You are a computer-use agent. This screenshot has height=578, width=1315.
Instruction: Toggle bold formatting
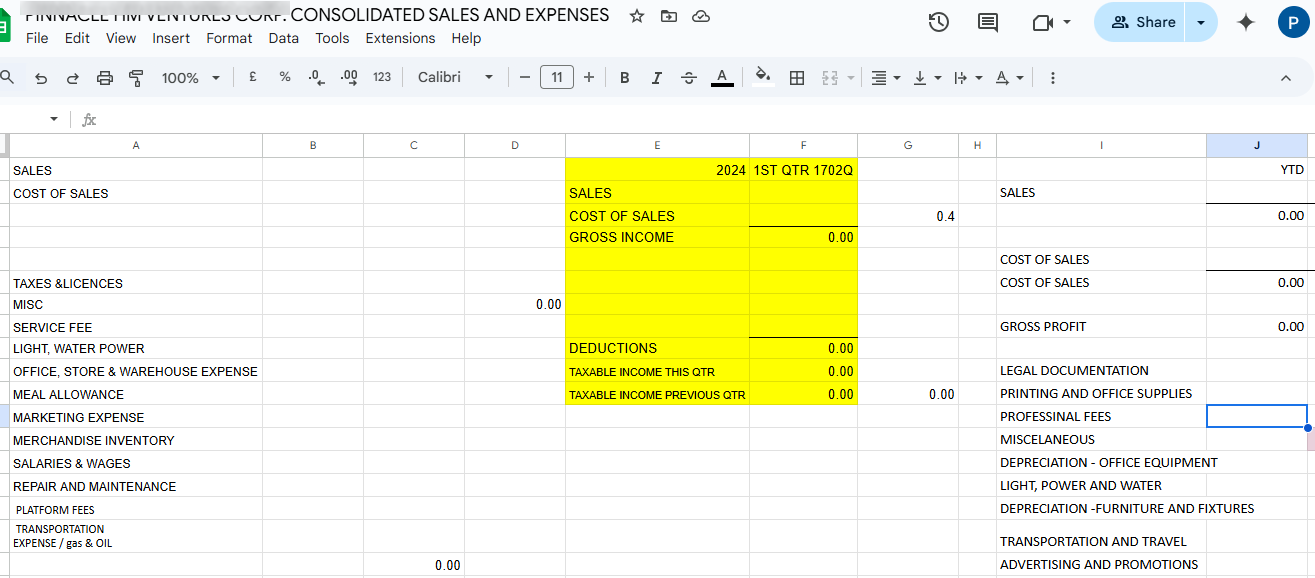[625, 78]
